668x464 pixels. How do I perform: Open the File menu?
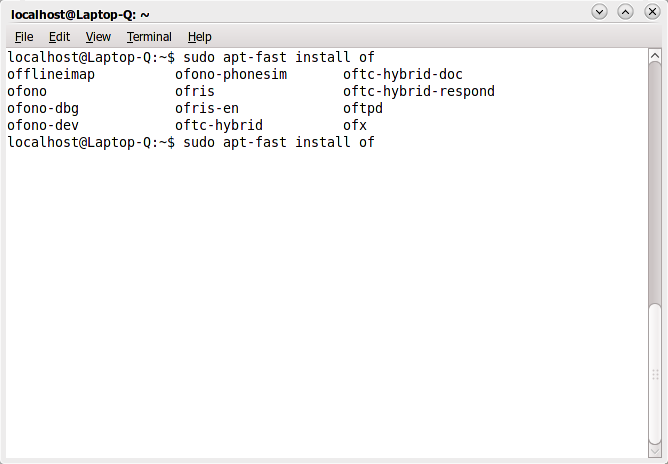[x=24, y=37]
